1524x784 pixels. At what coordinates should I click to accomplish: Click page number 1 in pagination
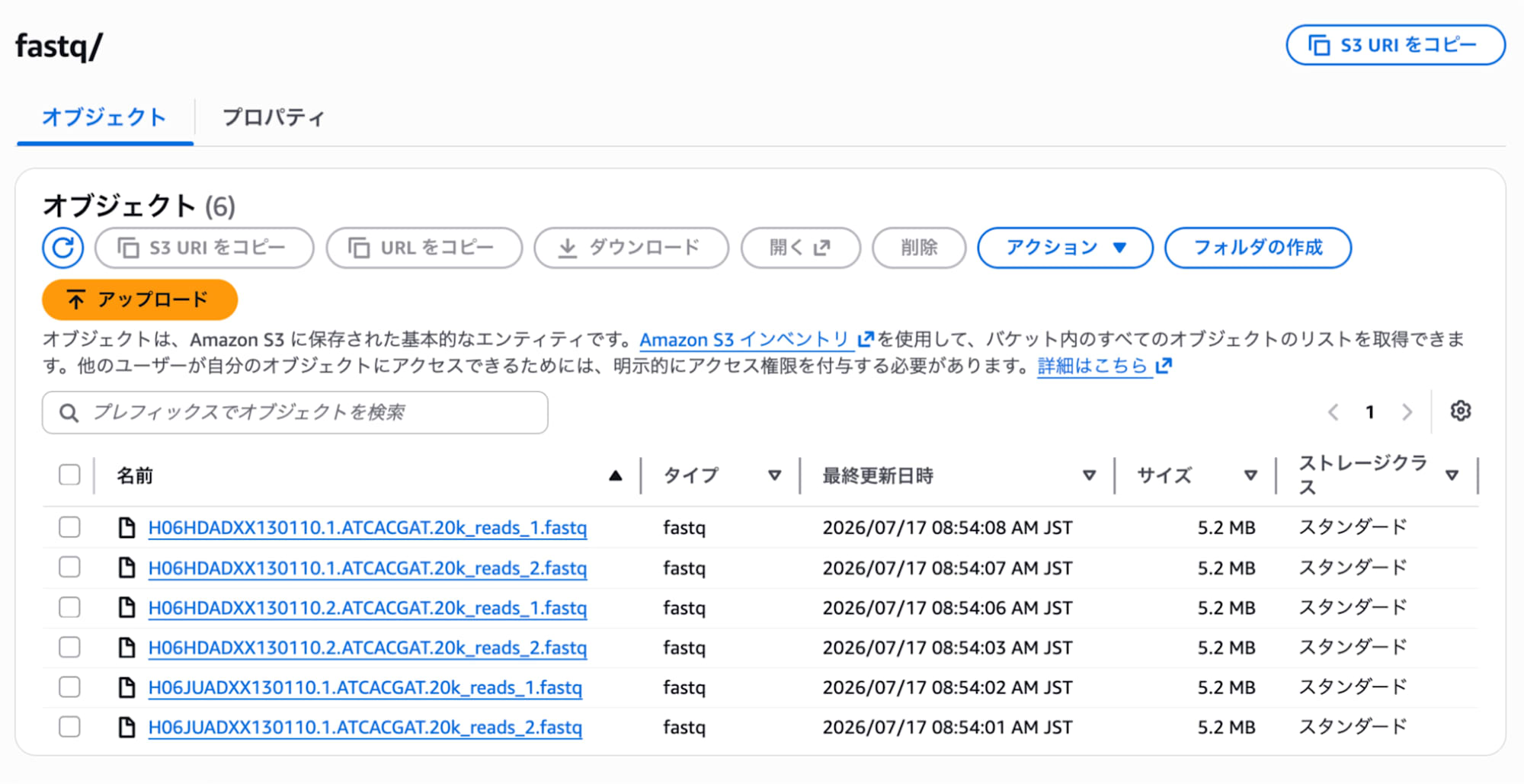pos(1370,412)
